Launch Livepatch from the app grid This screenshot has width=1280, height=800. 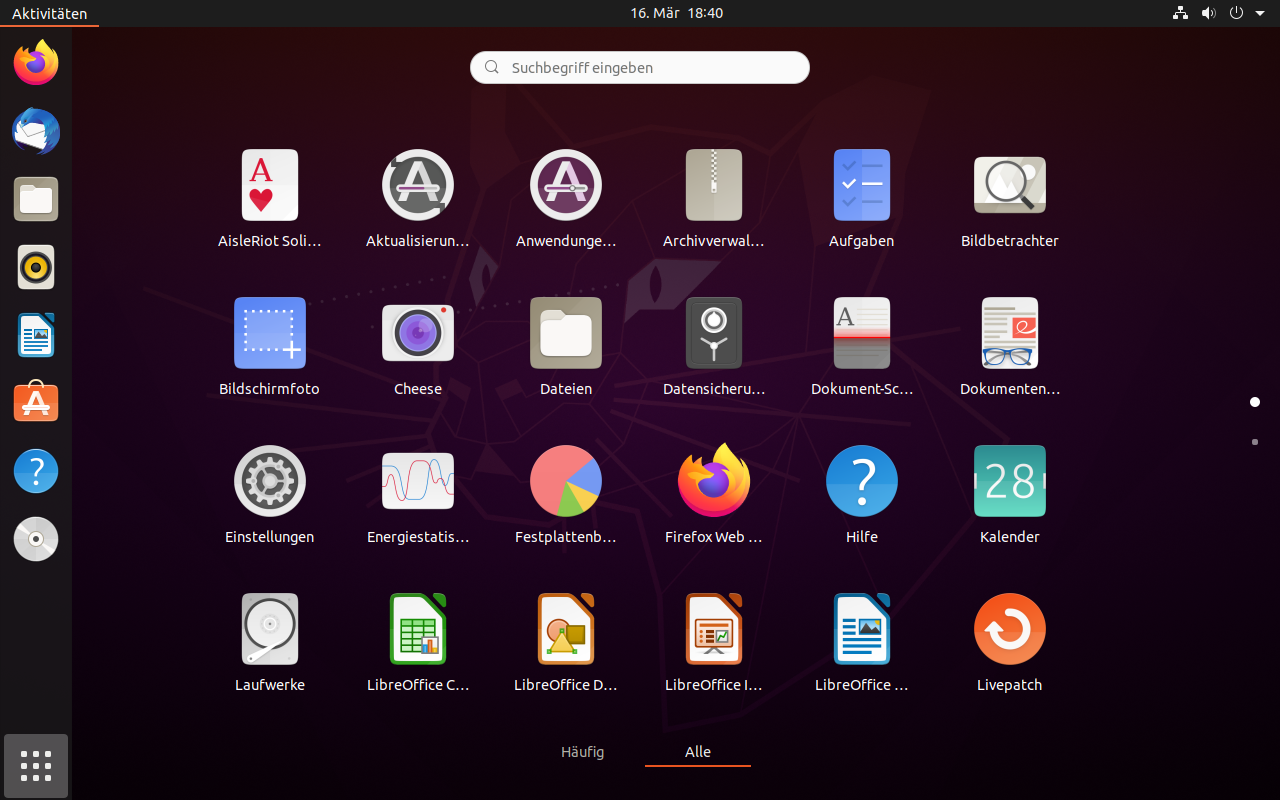(1010, 630)
